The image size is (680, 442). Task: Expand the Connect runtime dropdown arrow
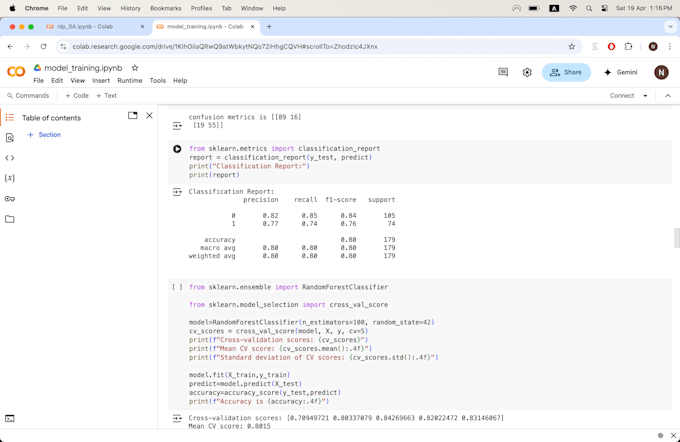click(645, 96)
